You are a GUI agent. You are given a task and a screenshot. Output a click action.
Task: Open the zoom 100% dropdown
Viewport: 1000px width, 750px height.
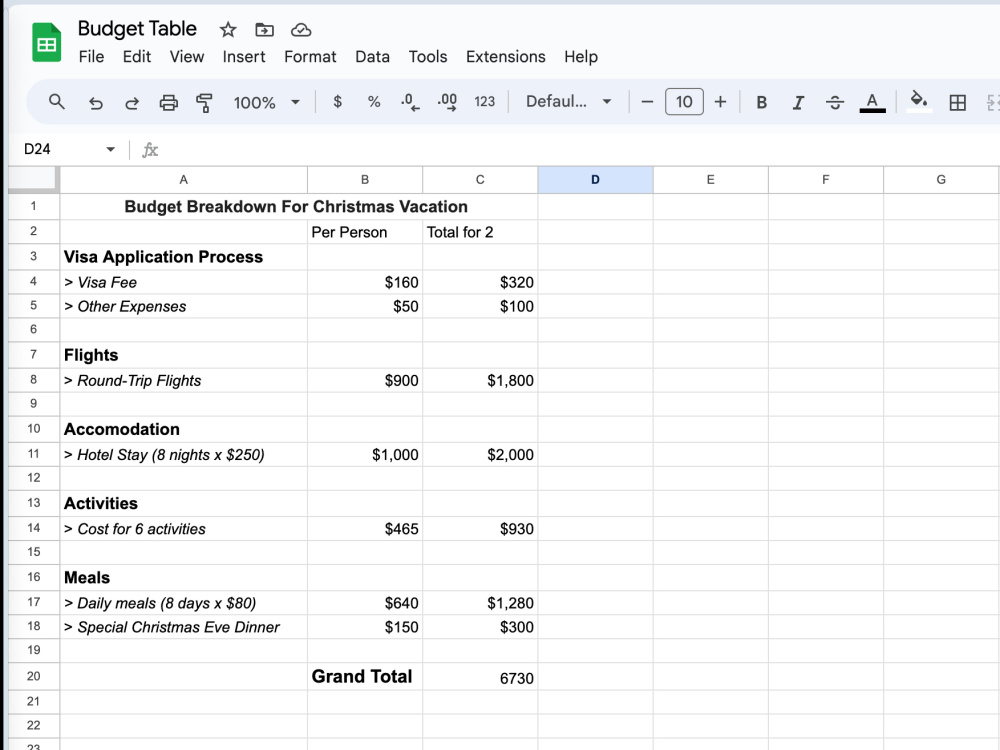coord(266,102)
